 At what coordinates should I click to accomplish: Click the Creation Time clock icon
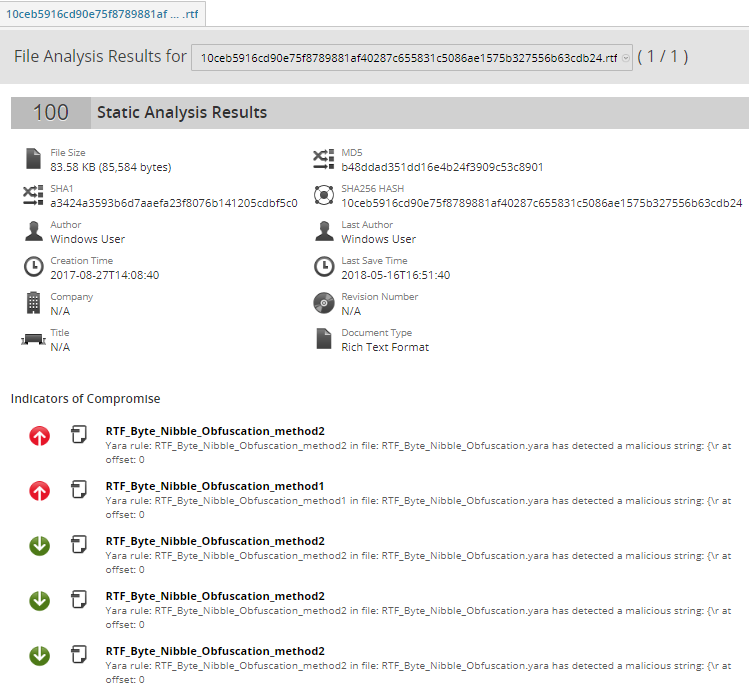pos(33,267)
